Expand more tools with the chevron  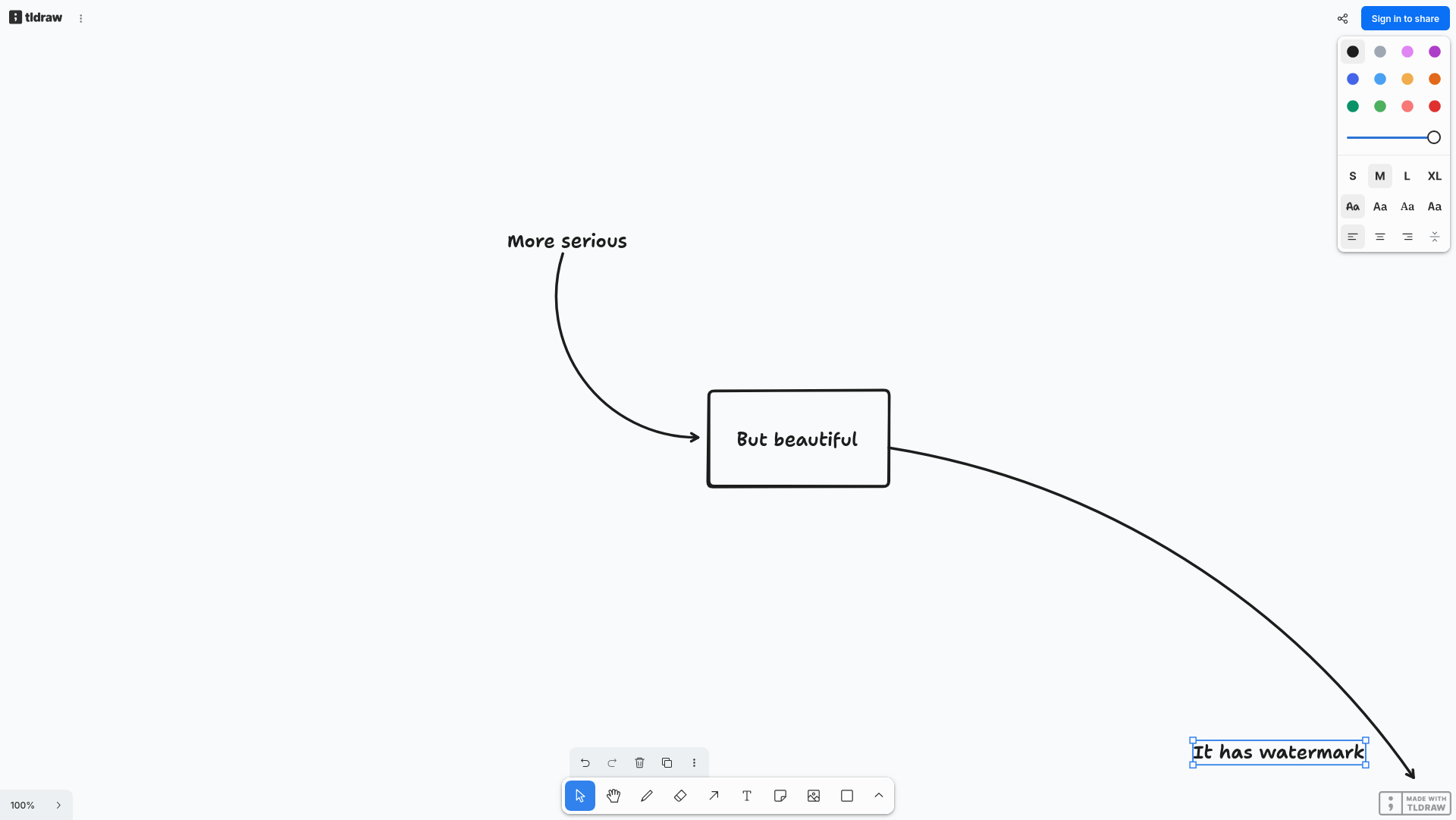coord(879,796)
